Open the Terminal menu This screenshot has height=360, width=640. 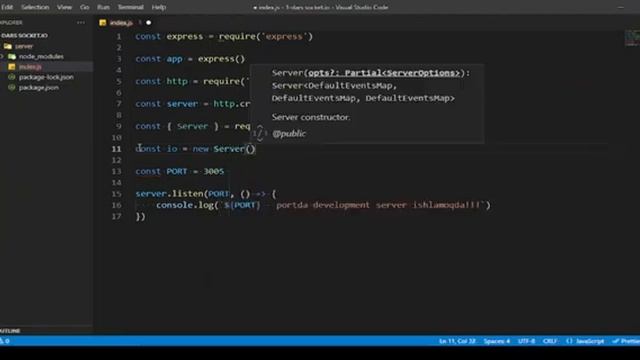click(131, 7)
